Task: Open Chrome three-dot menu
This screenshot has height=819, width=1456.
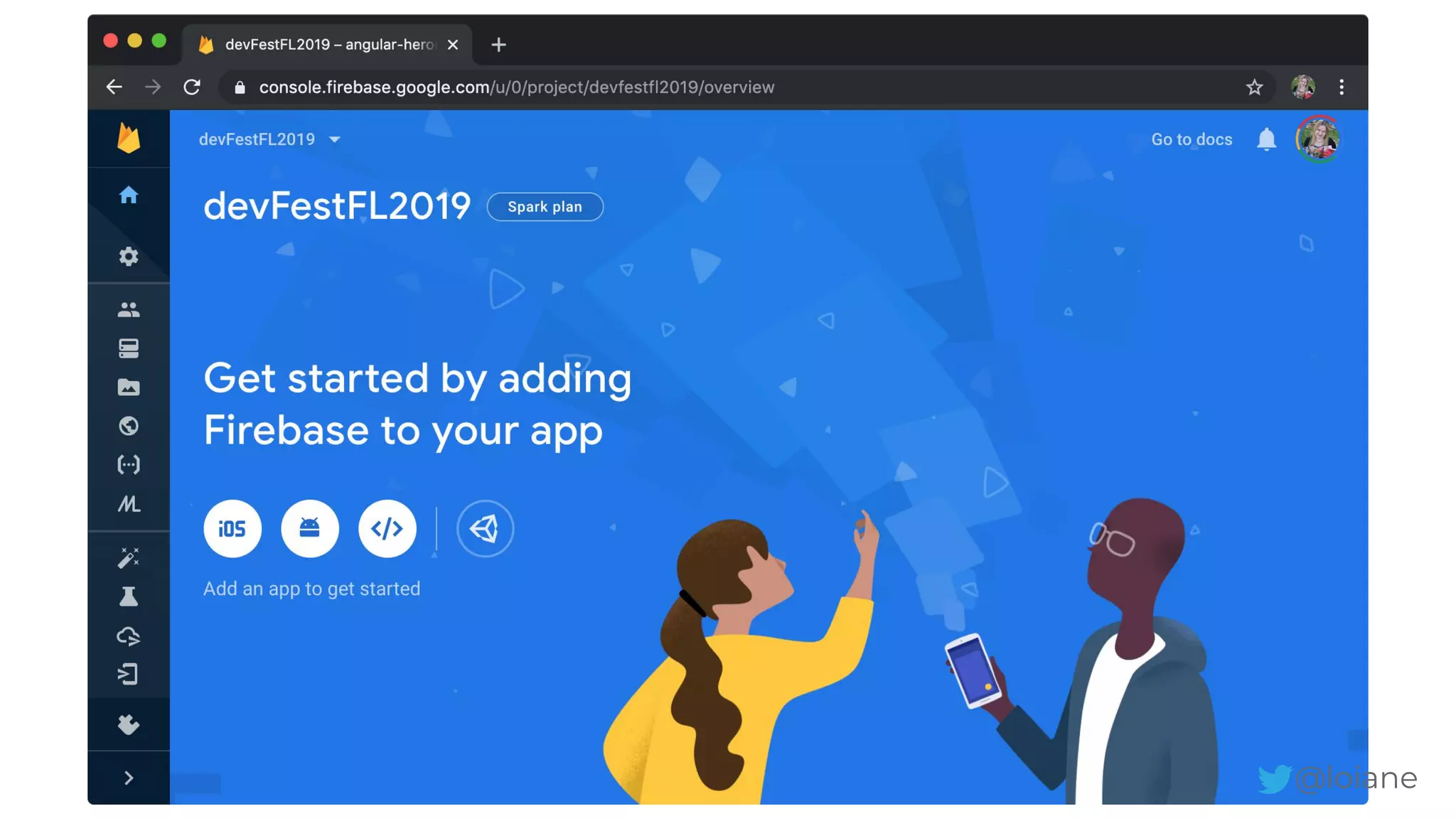Action: pyautogui.click(x=1342, y=87)
